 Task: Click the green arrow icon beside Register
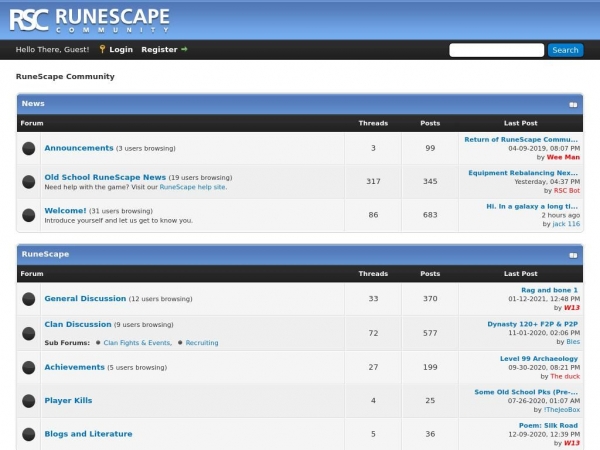tap(184, 49)
